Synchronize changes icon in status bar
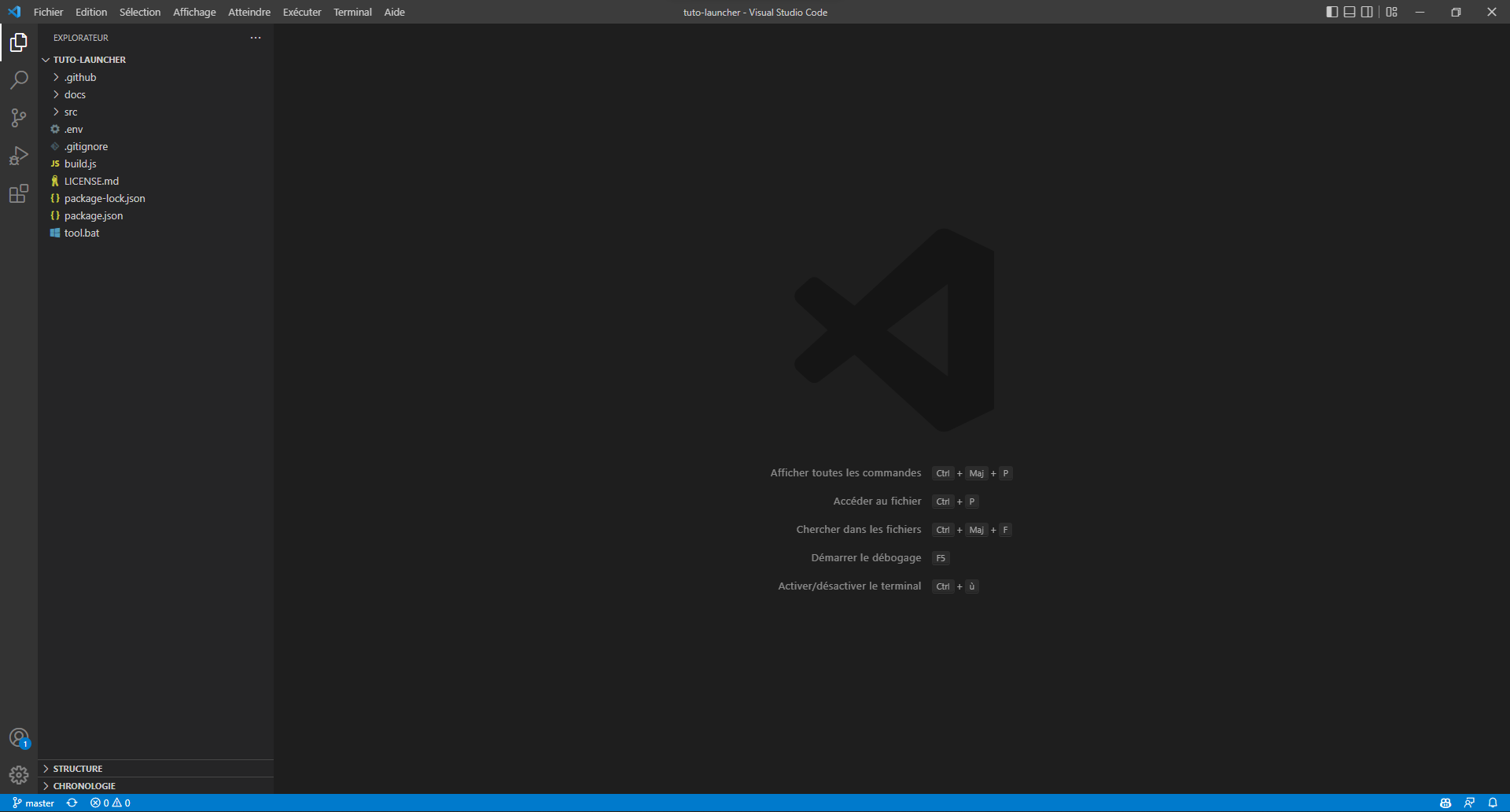Screen dimensions: 1510x812 click(x=72, y=803)
